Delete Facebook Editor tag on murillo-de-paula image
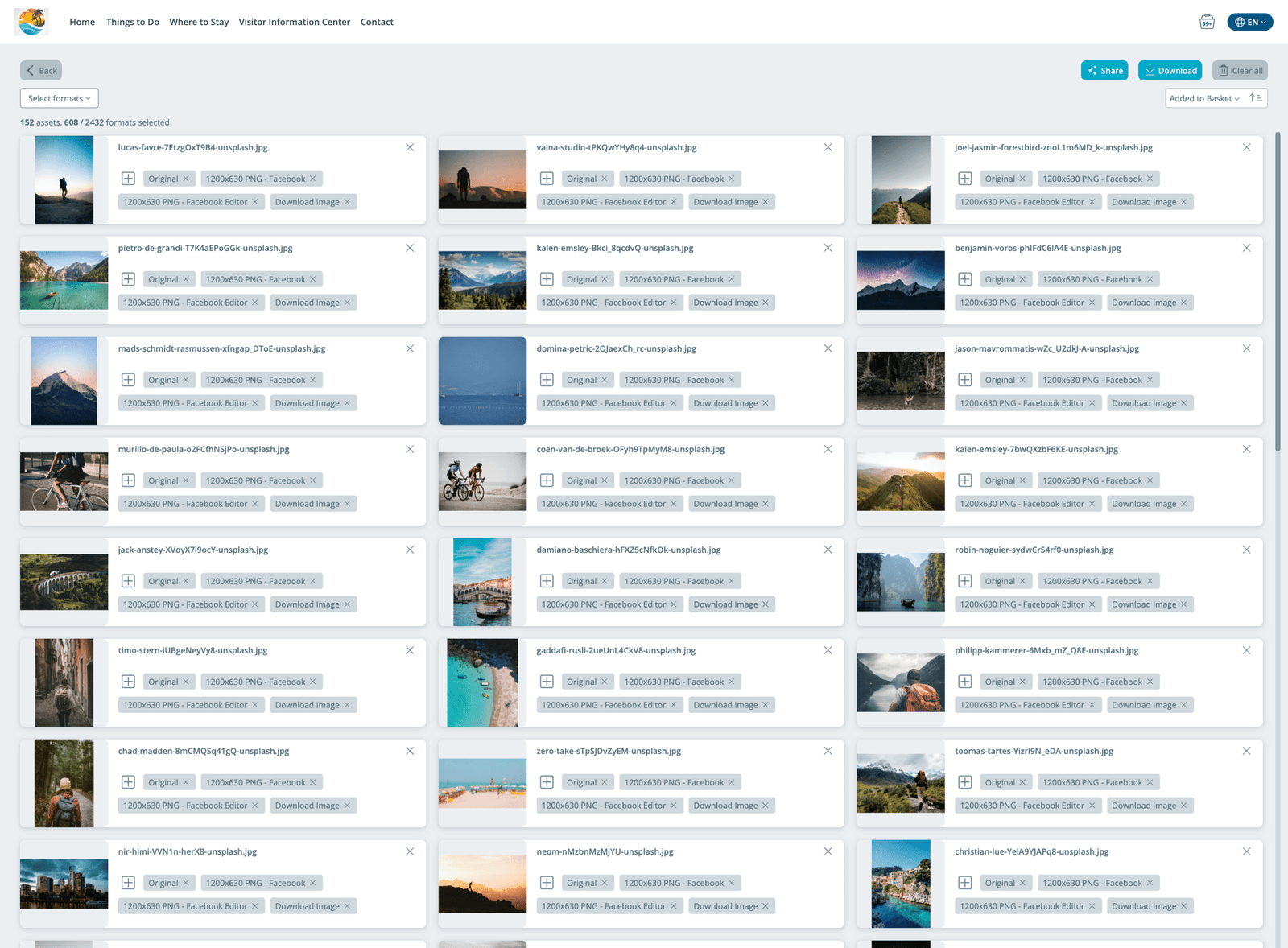Viewport: 1288px width, 948px height. (x=255, y=504)
